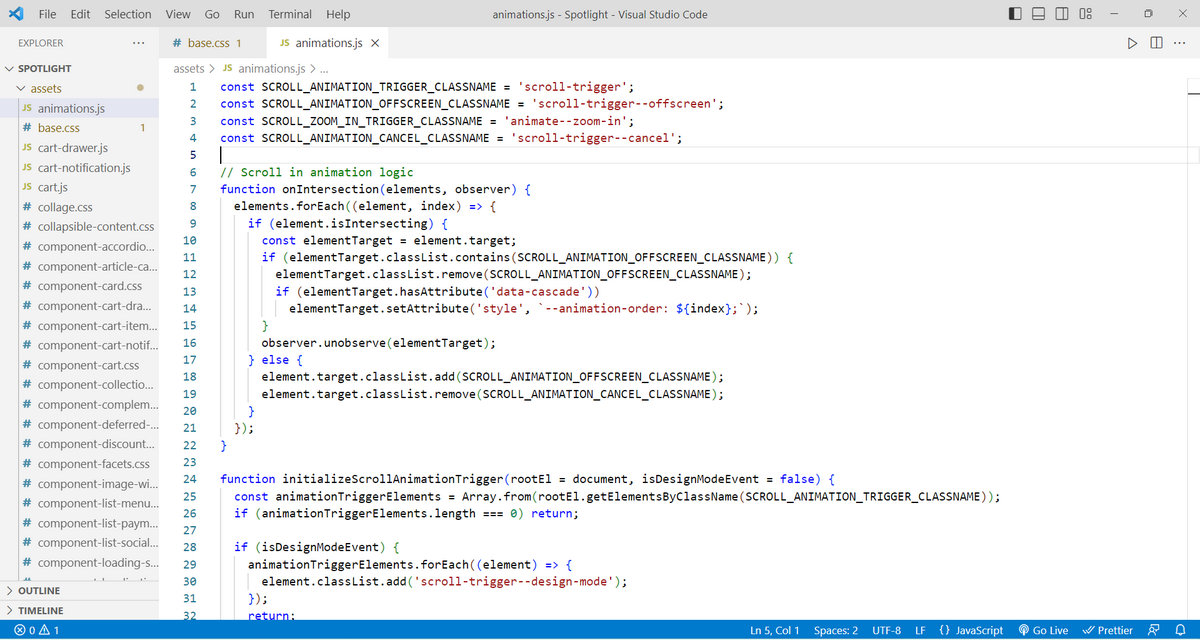Toggle Secondary Side Bar visibility
The image size is (1200, 640).
click(x=1063, y=14)
